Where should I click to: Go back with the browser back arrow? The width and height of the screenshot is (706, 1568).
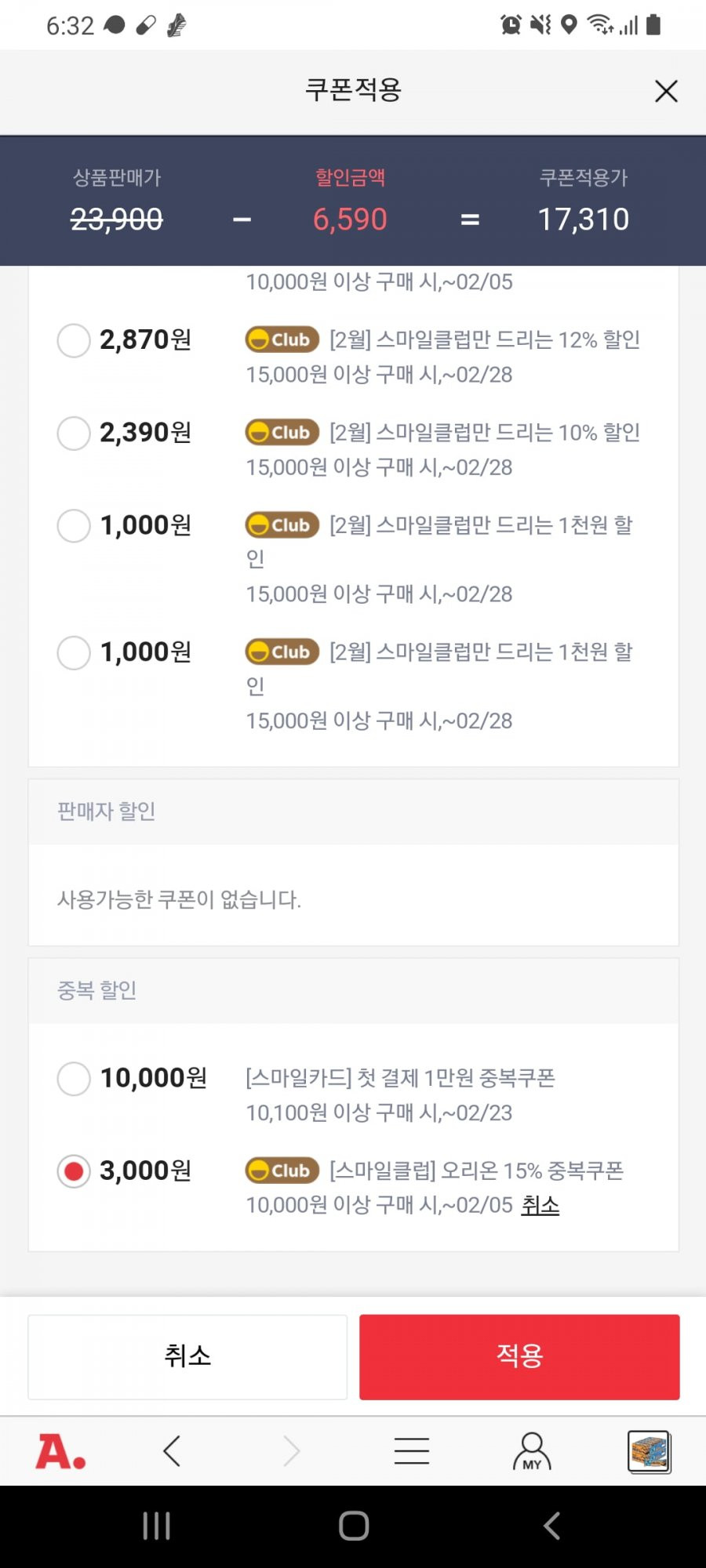[172, 1451]
